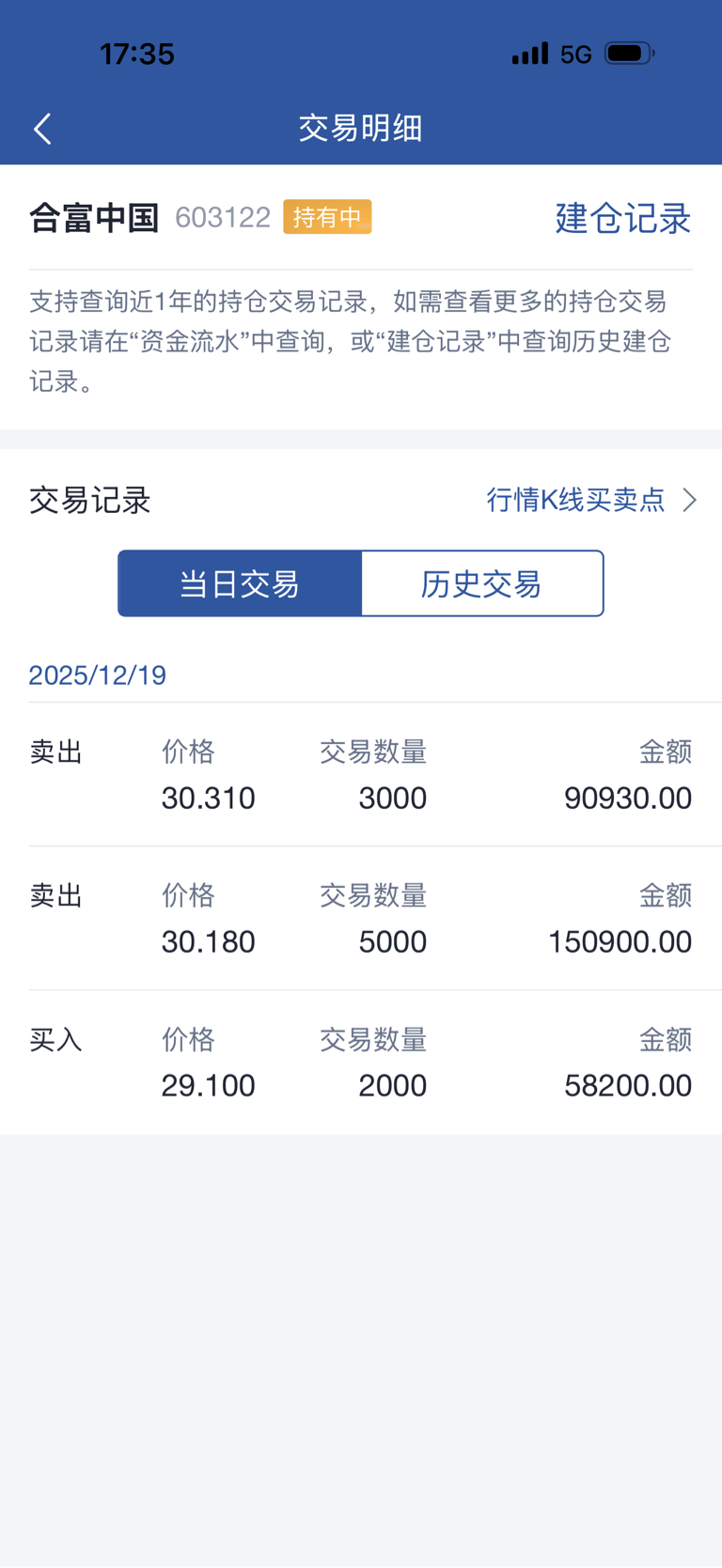
Task: Tap the 交易明细 page title
Action: pyautogui.click(x=360, y=128)
